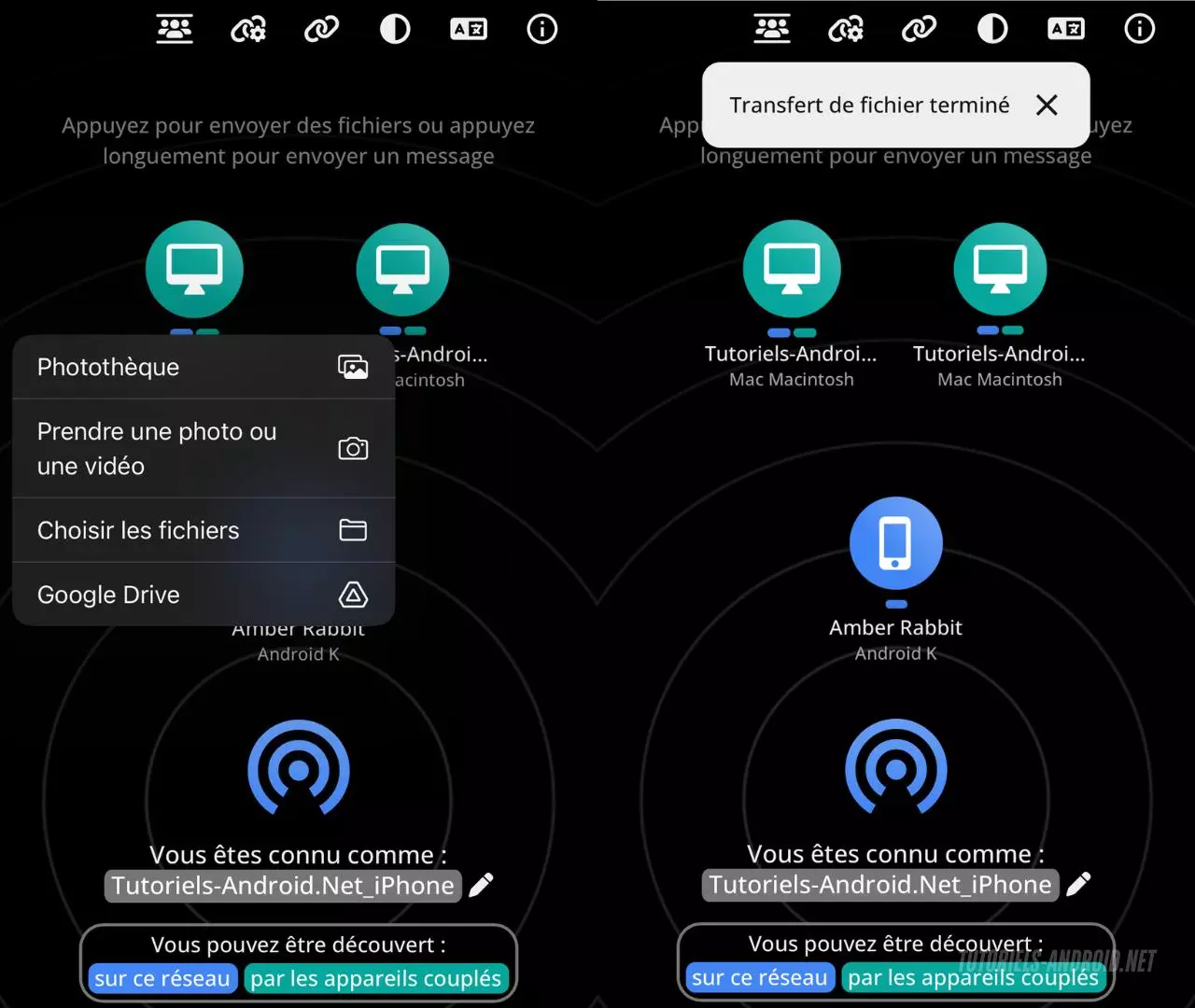Click "par les appareils couplés" badge, left screen
1195x1008 pixels.
point(376,978)
